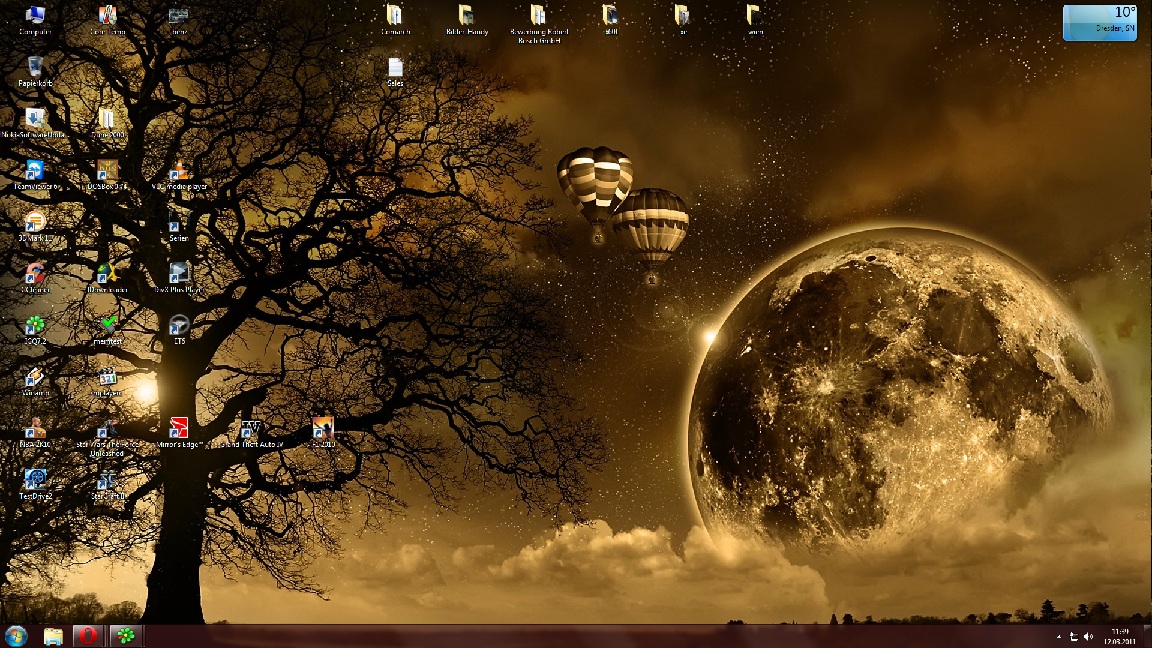Launch the Mirror's Edge game shortcut
Image resolution: width=1152 pixels, height=648 pixels.
point(179,429)
